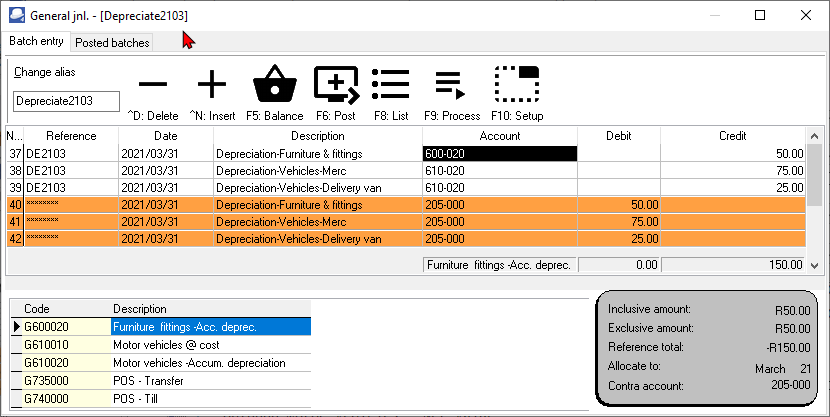Click the Change alias label

tap(45, 72)
